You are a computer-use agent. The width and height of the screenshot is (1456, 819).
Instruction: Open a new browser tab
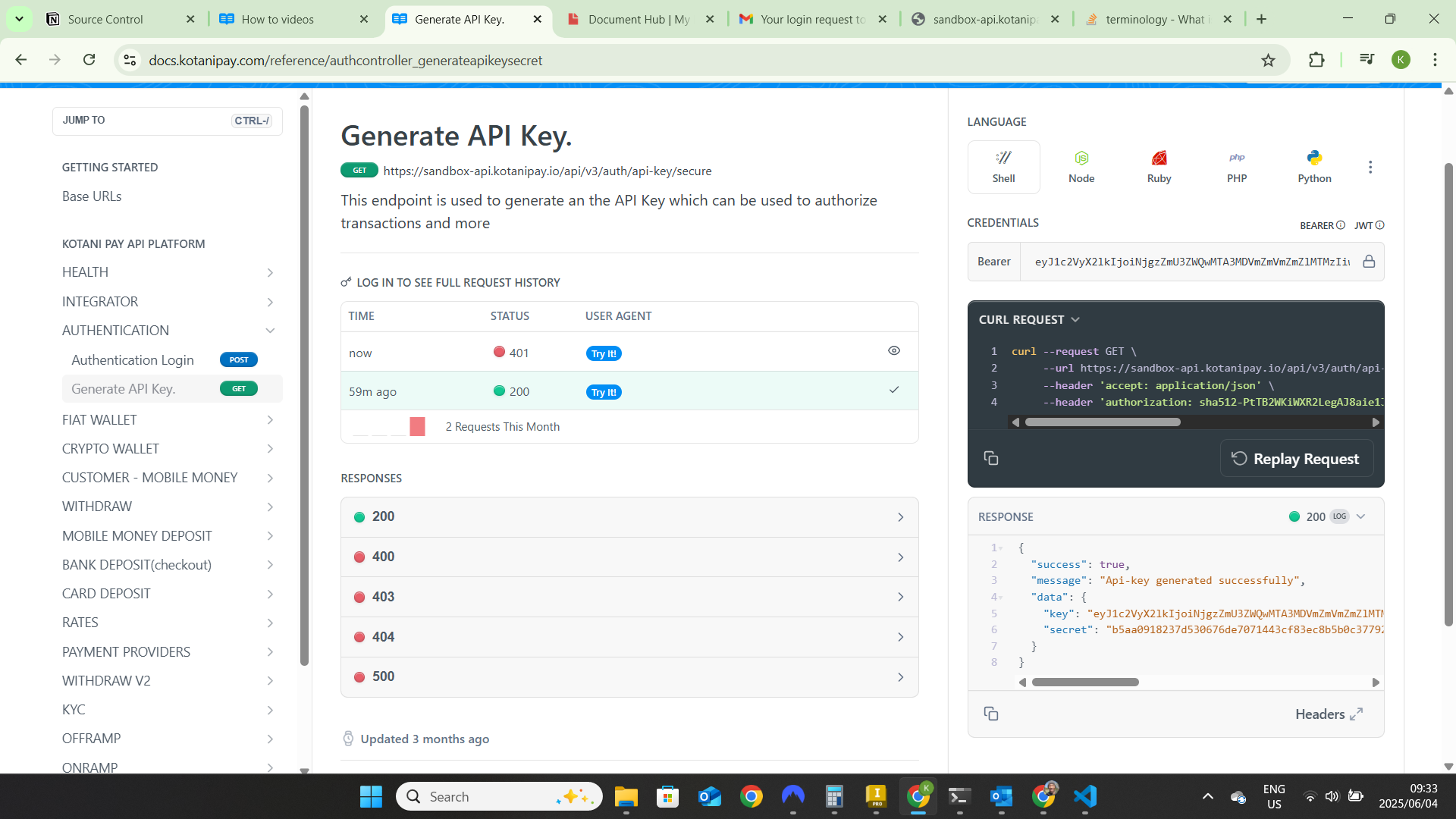1261,19
